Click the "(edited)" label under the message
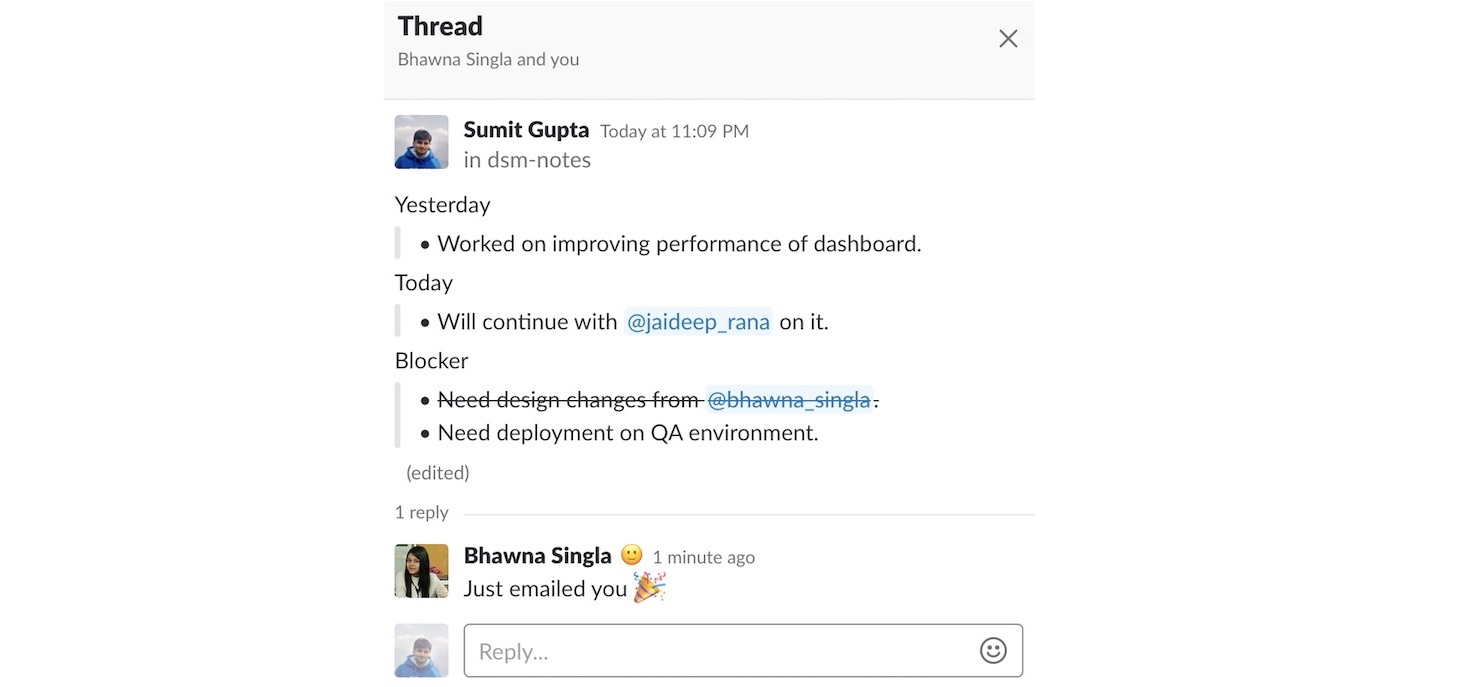 [437, 472]
